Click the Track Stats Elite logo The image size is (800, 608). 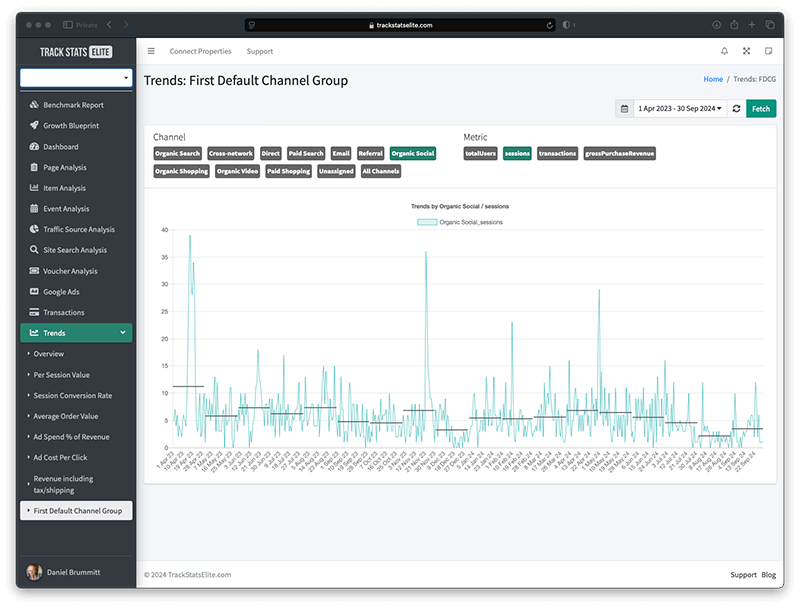[76, 52]
